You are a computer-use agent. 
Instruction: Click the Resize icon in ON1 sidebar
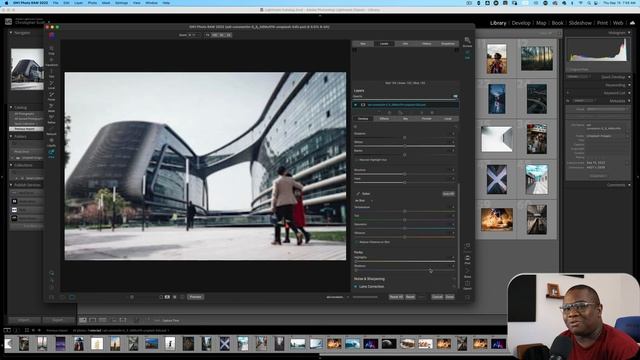467,247
